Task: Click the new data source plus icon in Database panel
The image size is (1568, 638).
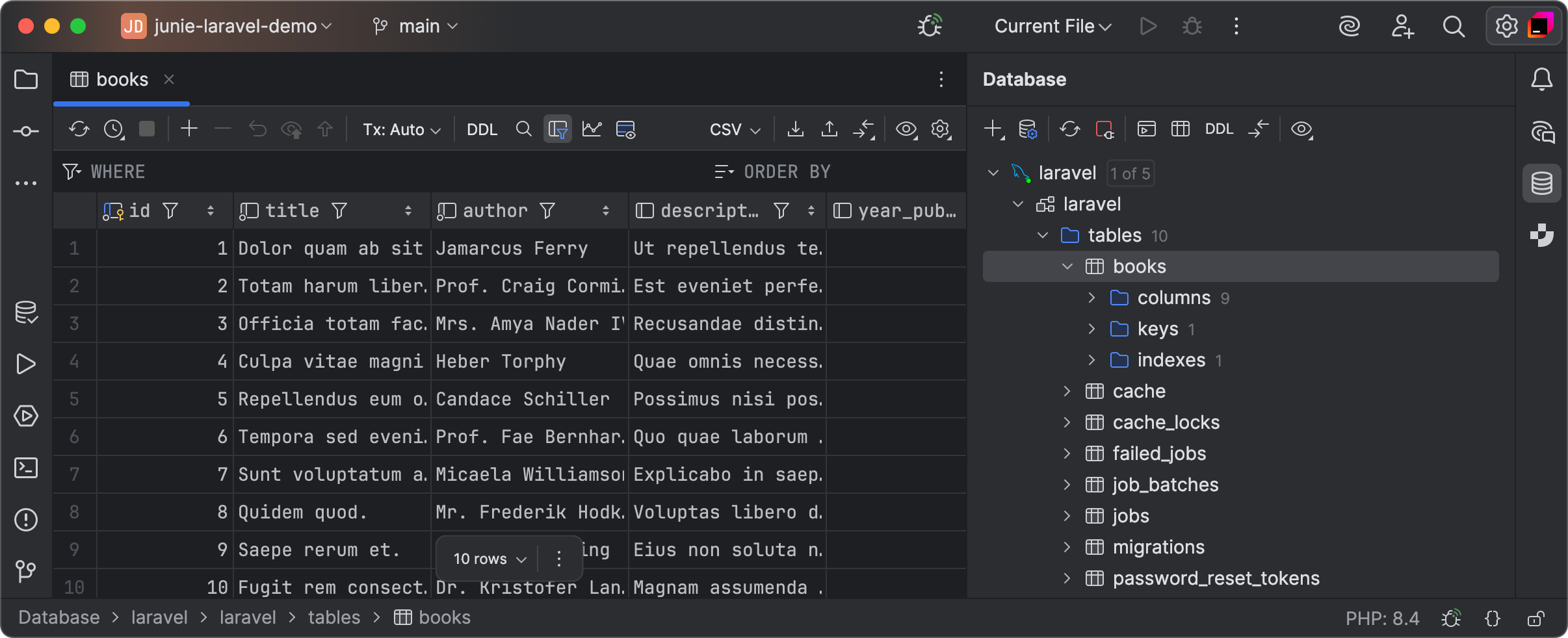Action: pos(994,129)
